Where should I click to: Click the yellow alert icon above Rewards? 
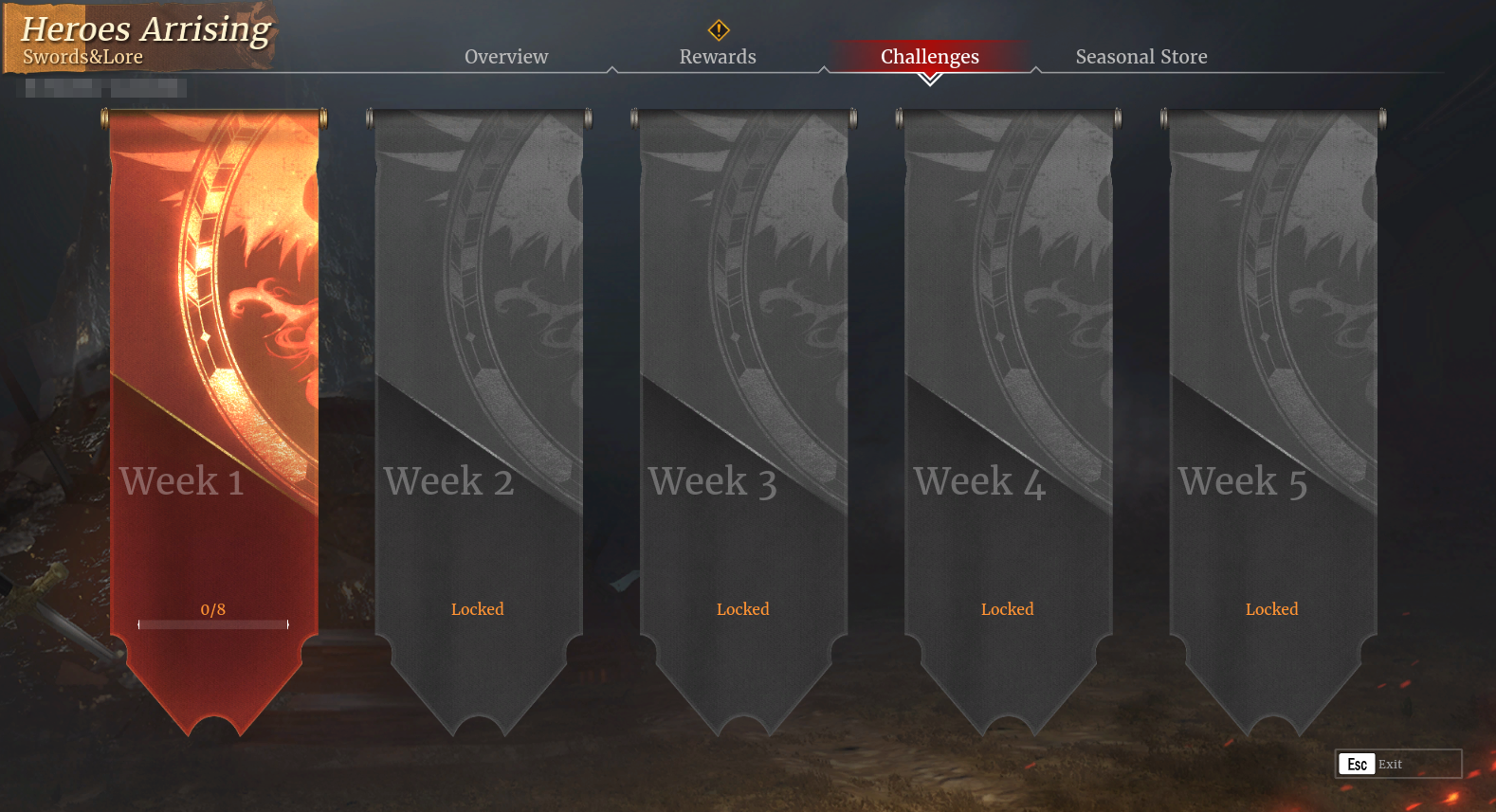[x=719, y=30]
